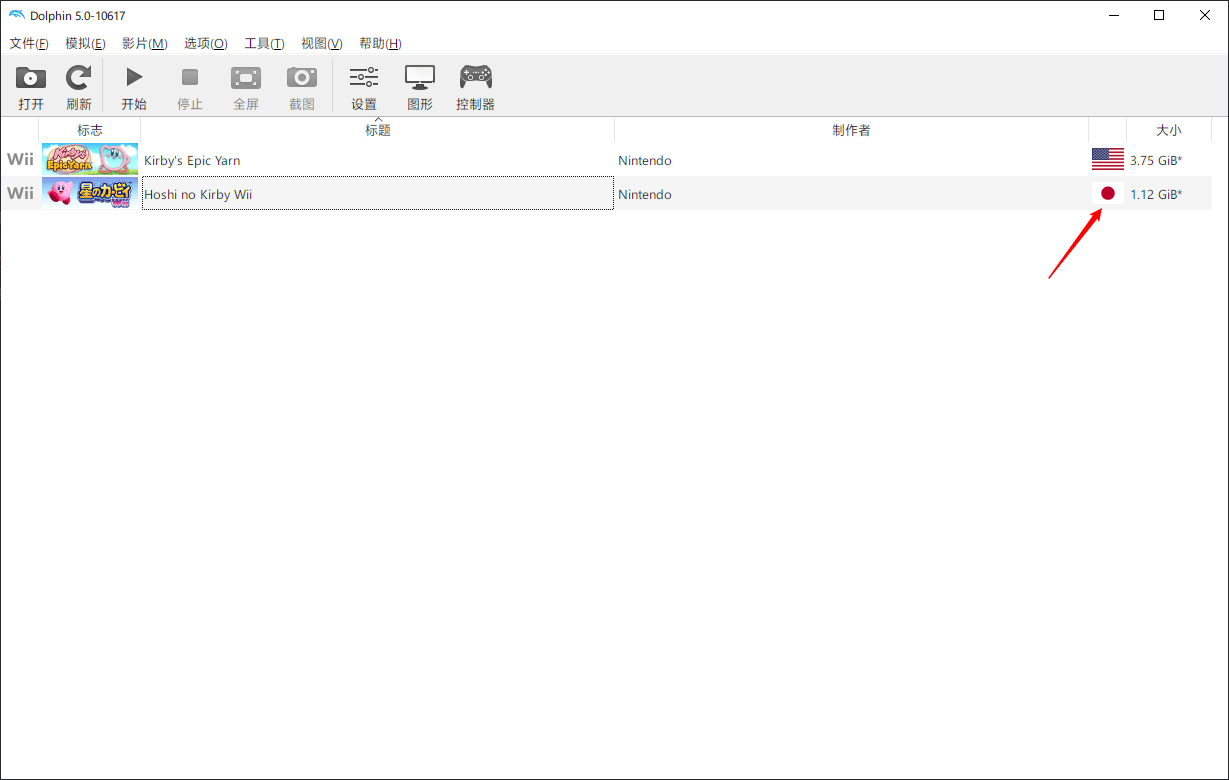Open the Options (选项) menu

205,43
